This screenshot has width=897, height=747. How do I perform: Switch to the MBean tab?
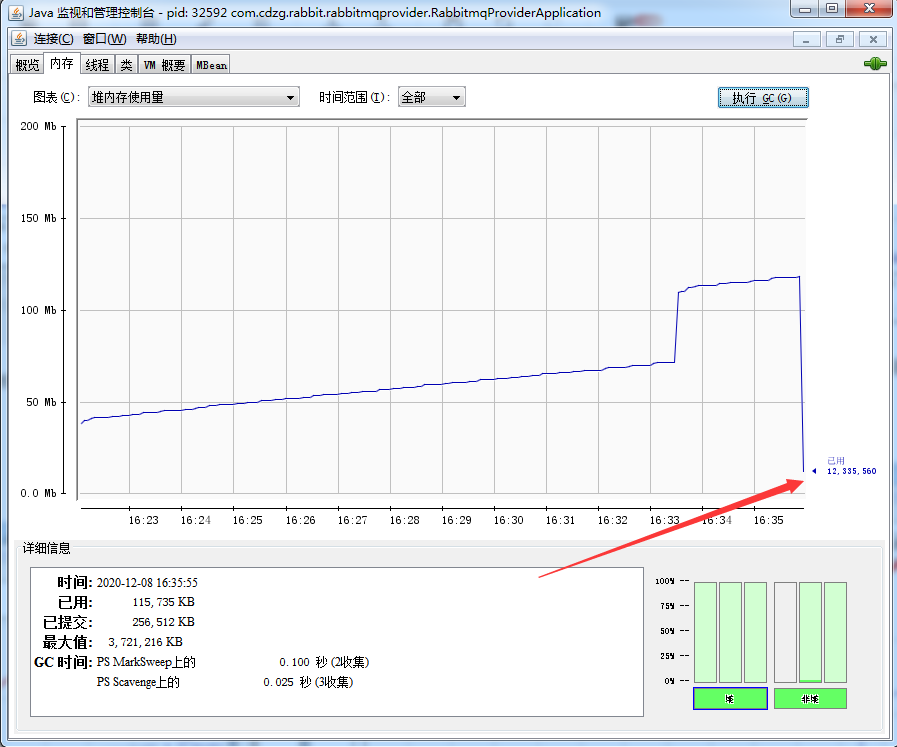pos(211,65)
